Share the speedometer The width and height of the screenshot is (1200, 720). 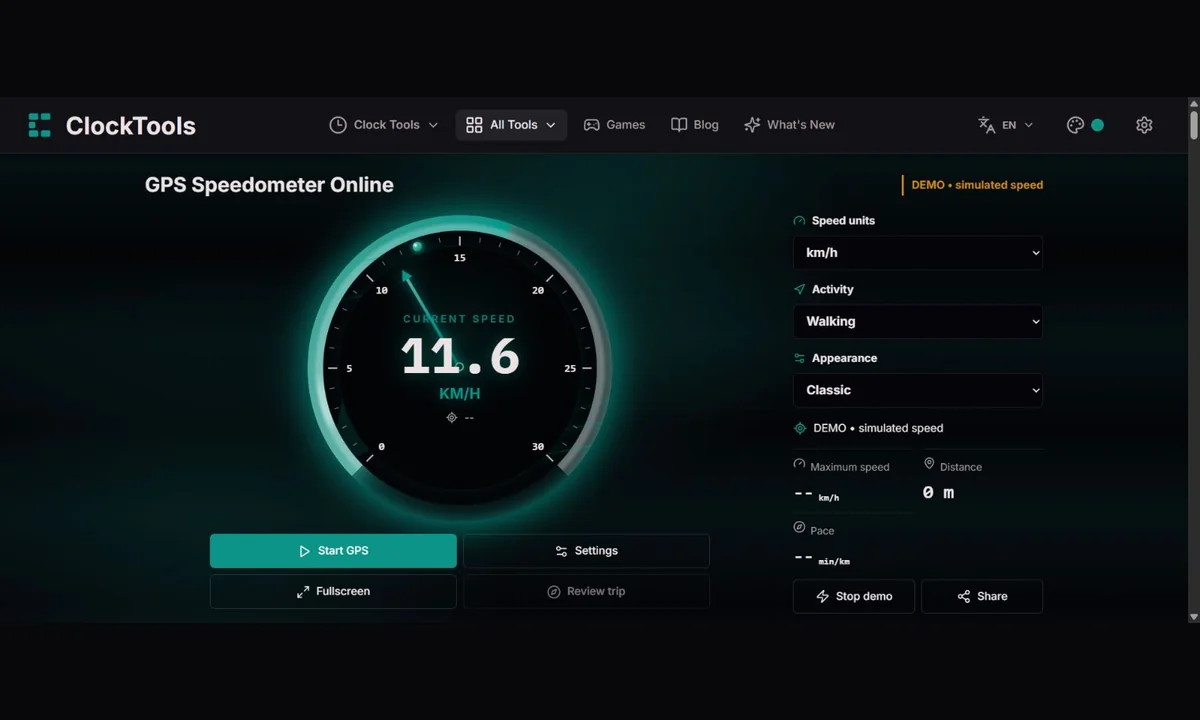982,596
